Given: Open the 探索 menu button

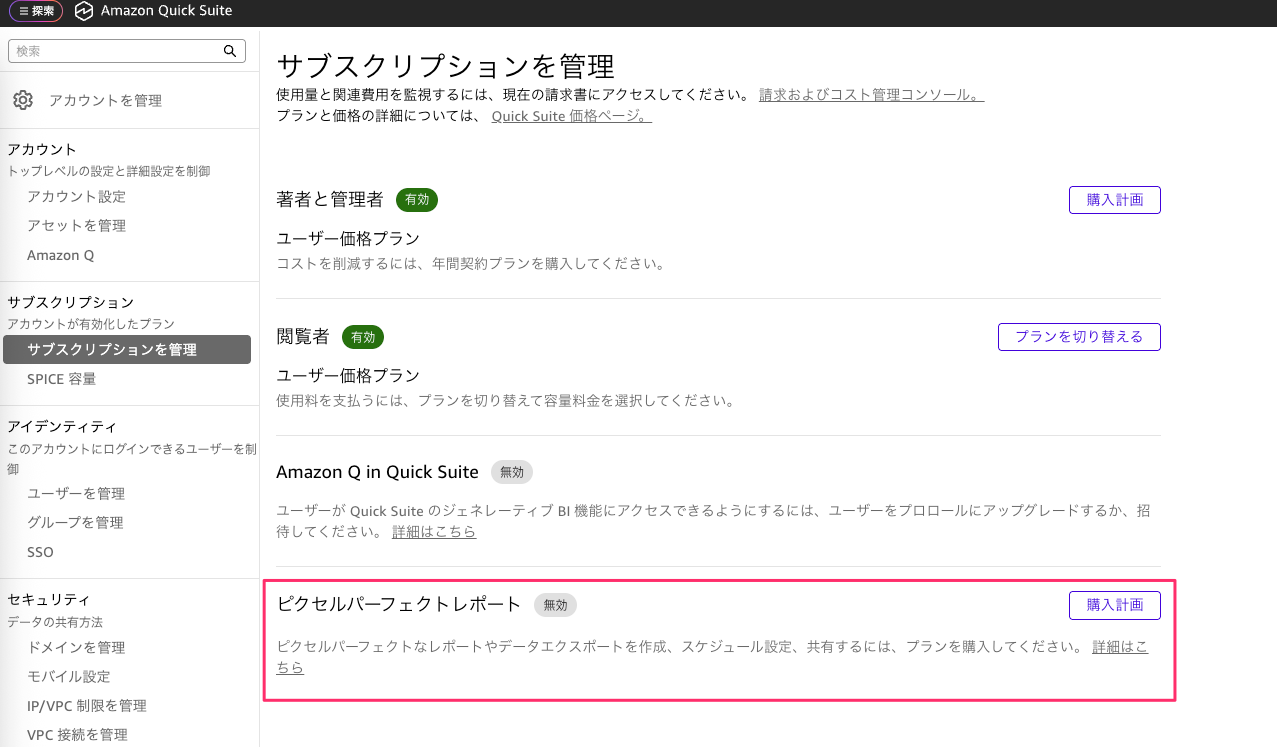Looking at the screenshot, I should coord(36,11).
